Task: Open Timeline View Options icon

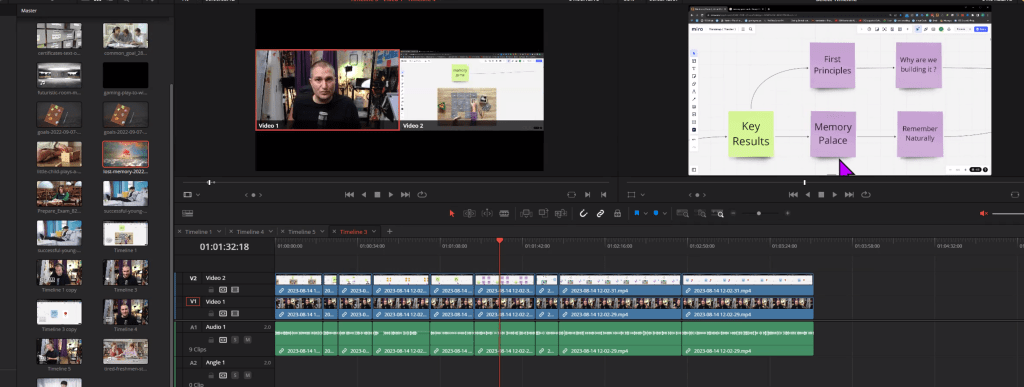Action: 187,213
